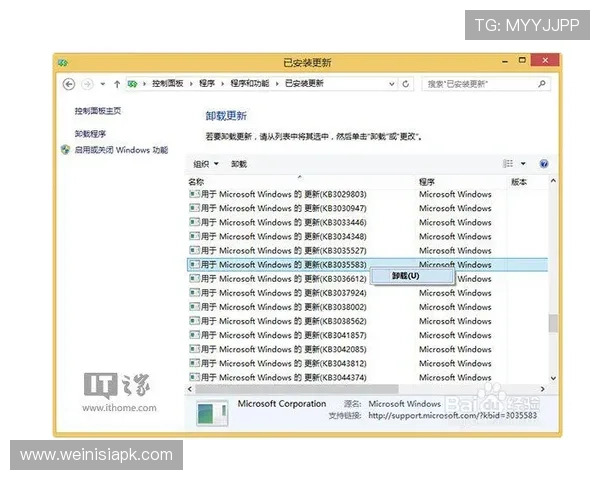The height and width of the screenshot is (480, 600).
Task: Click window title bar system icon
Action: [63, 62]
